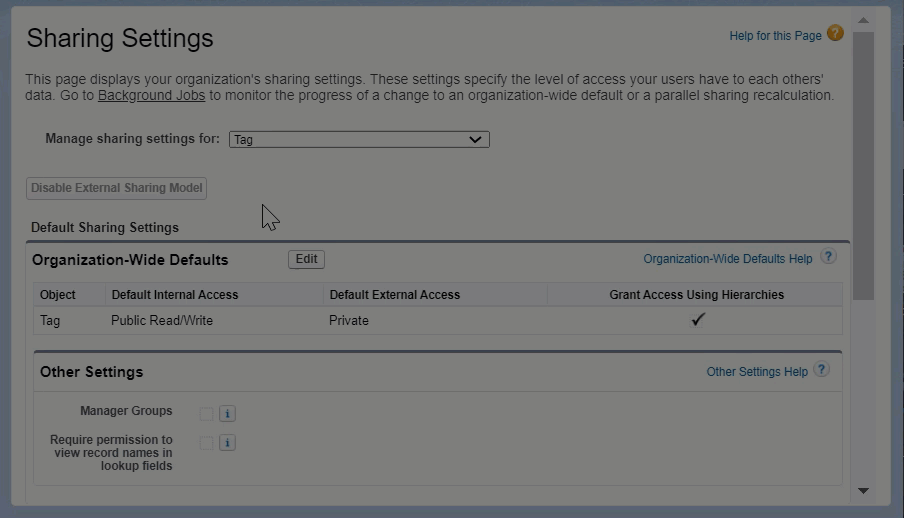Click the Grant Access Using Hierarchies checkmark
This screenshot has height=518, width=904.
tap(698, 320)
